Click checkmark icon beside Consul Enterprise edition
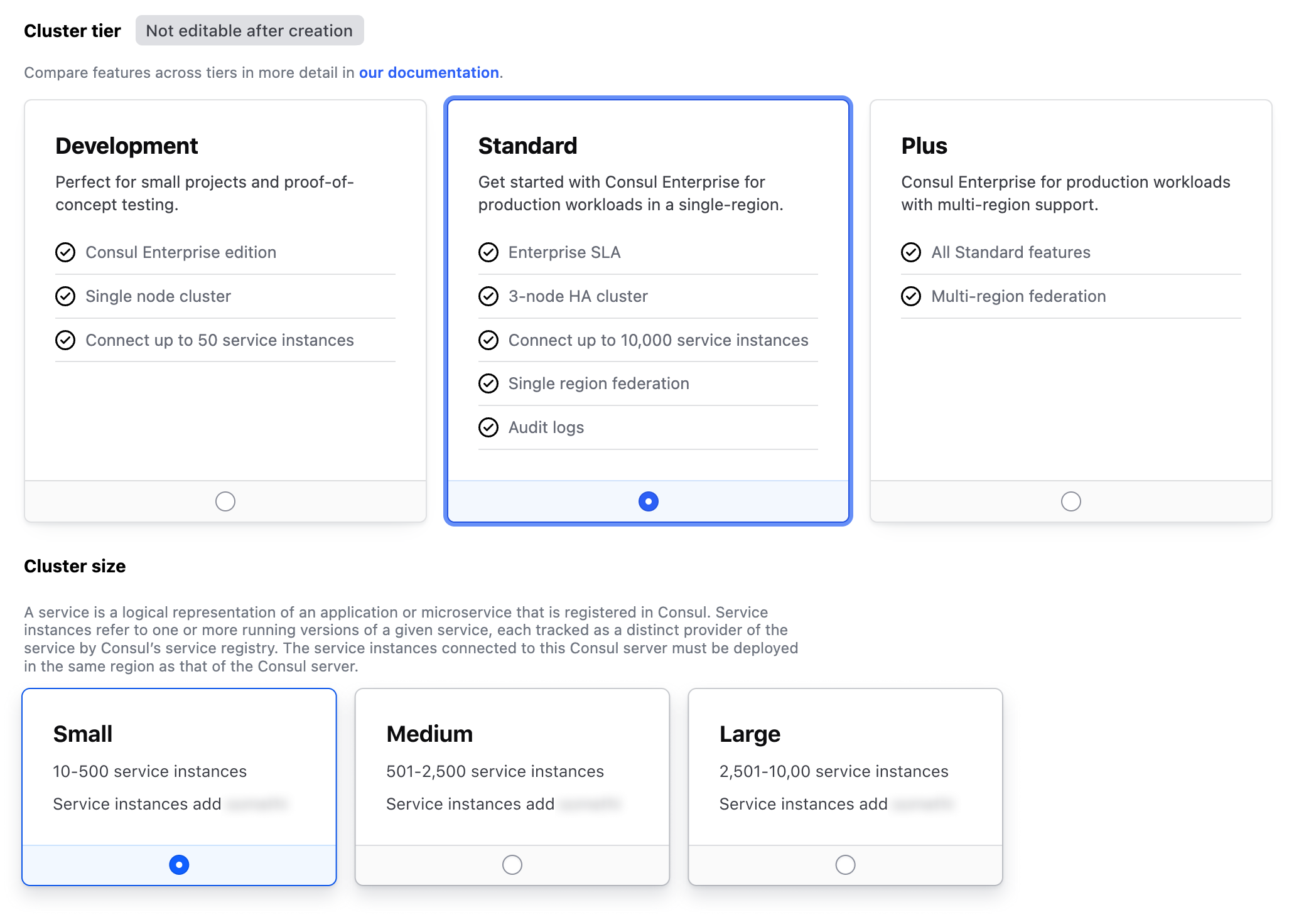 tap(65, 252)
